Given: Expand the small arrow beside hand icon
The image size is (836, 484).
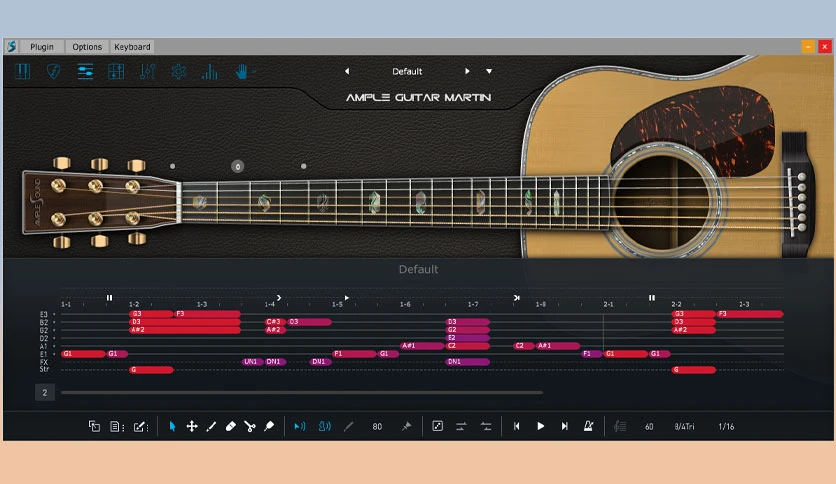Looking at the screenshot, I should 254,71.
